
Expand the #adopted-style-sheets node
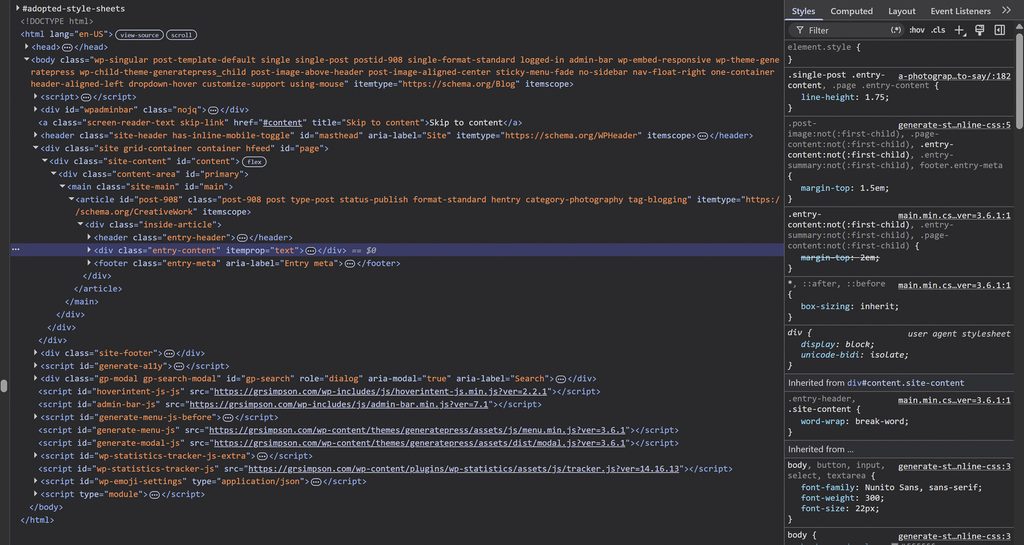pos(18,8)
